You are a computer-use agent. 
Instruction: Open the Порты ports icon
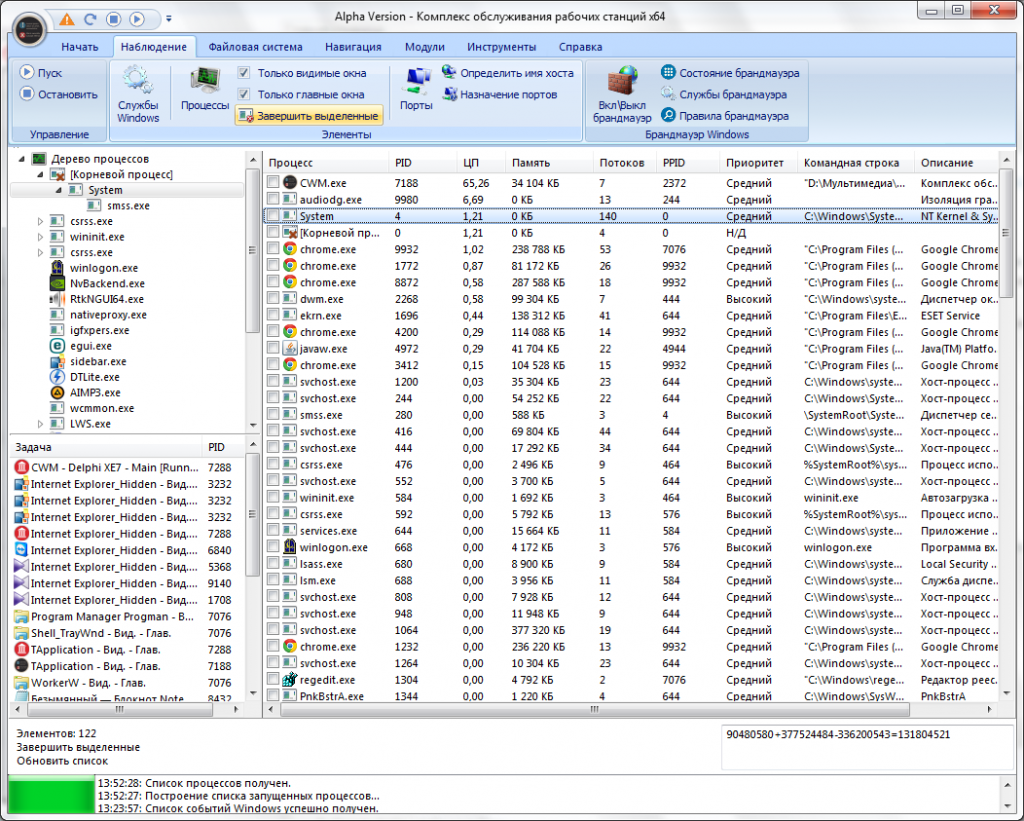[x=416, y=80]
